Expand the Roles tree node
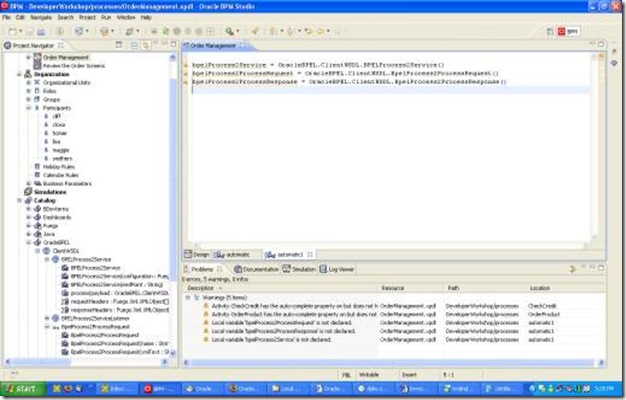 click(x=28, y=91)
